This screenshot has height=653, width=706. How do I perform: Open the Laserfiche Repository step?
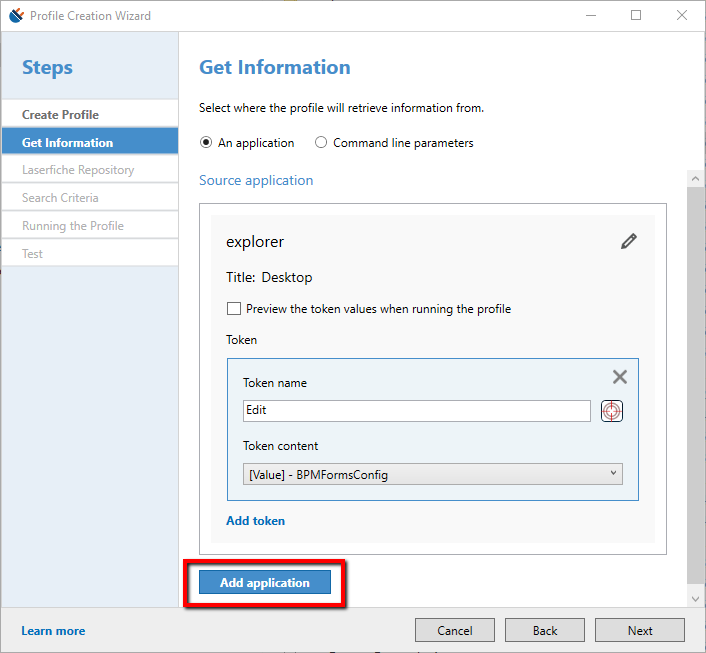(78, 170)
